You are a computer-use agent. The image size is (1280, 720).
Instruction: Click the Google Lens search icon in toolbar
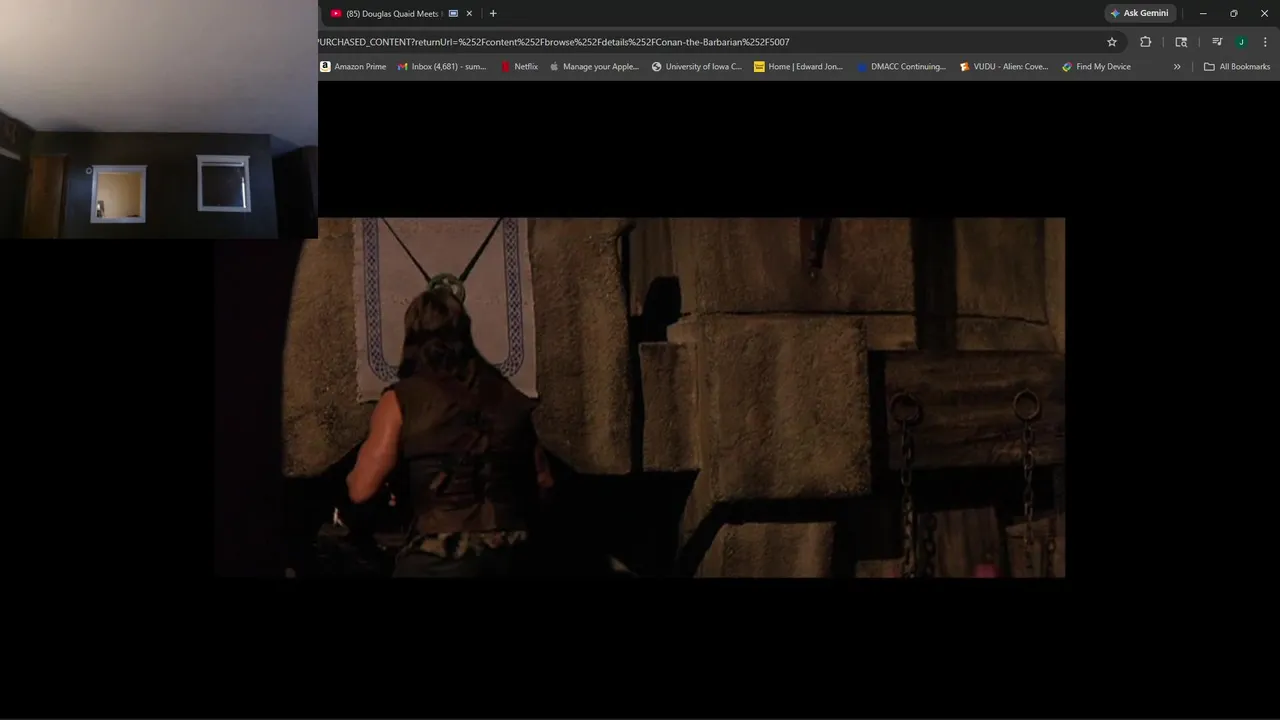pos(1181,42)
